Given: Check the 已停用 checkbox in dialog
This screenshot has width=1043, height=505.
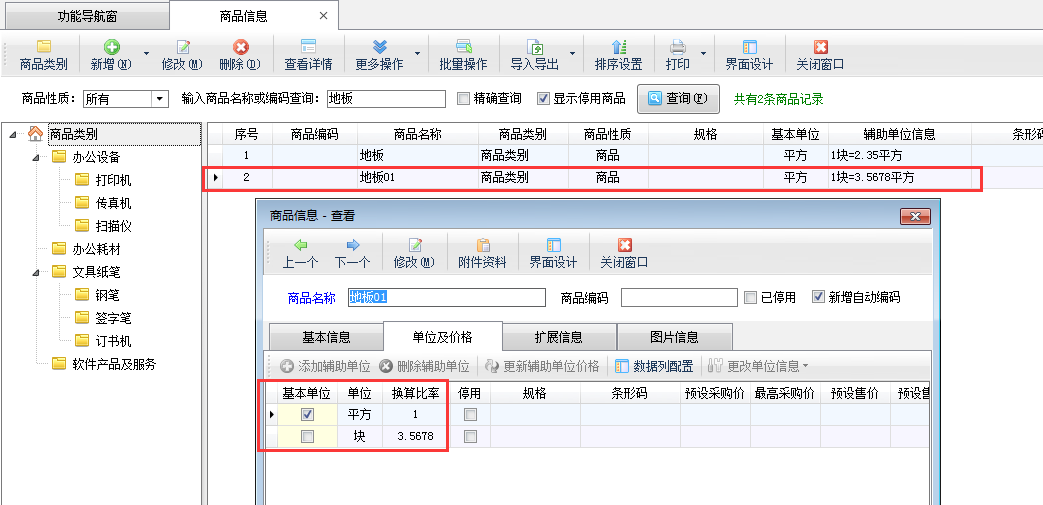Looking at the screenshot, I should 751,298.
